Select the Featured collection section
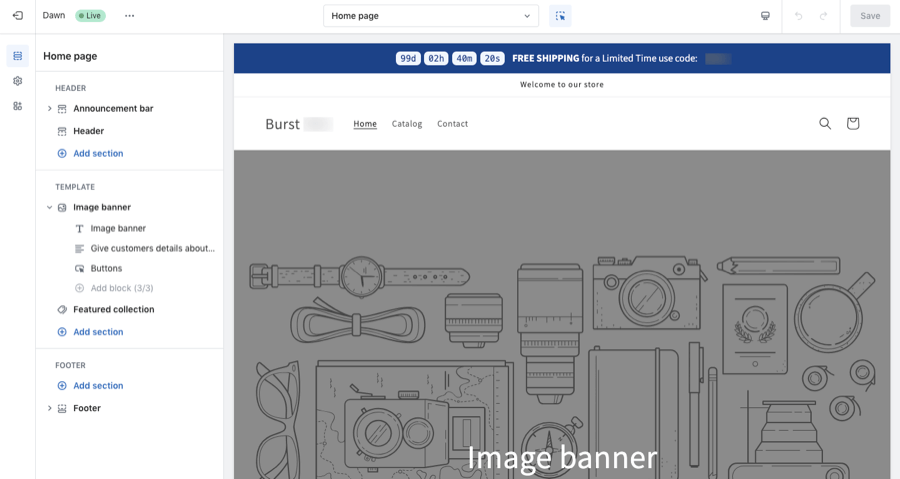Viewport: 900px width, 479px height. [113, 310]
